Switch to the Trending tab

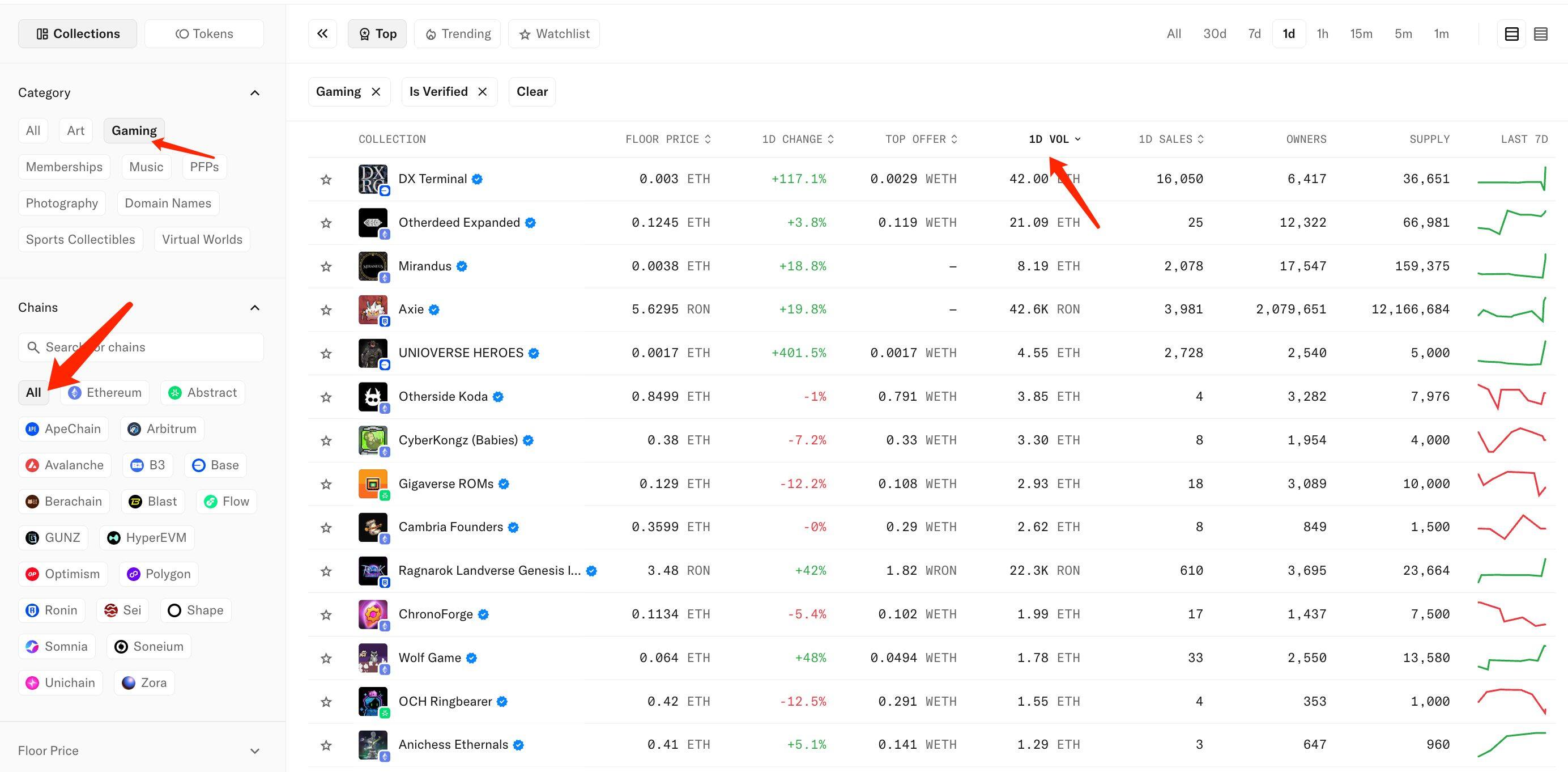457,33
